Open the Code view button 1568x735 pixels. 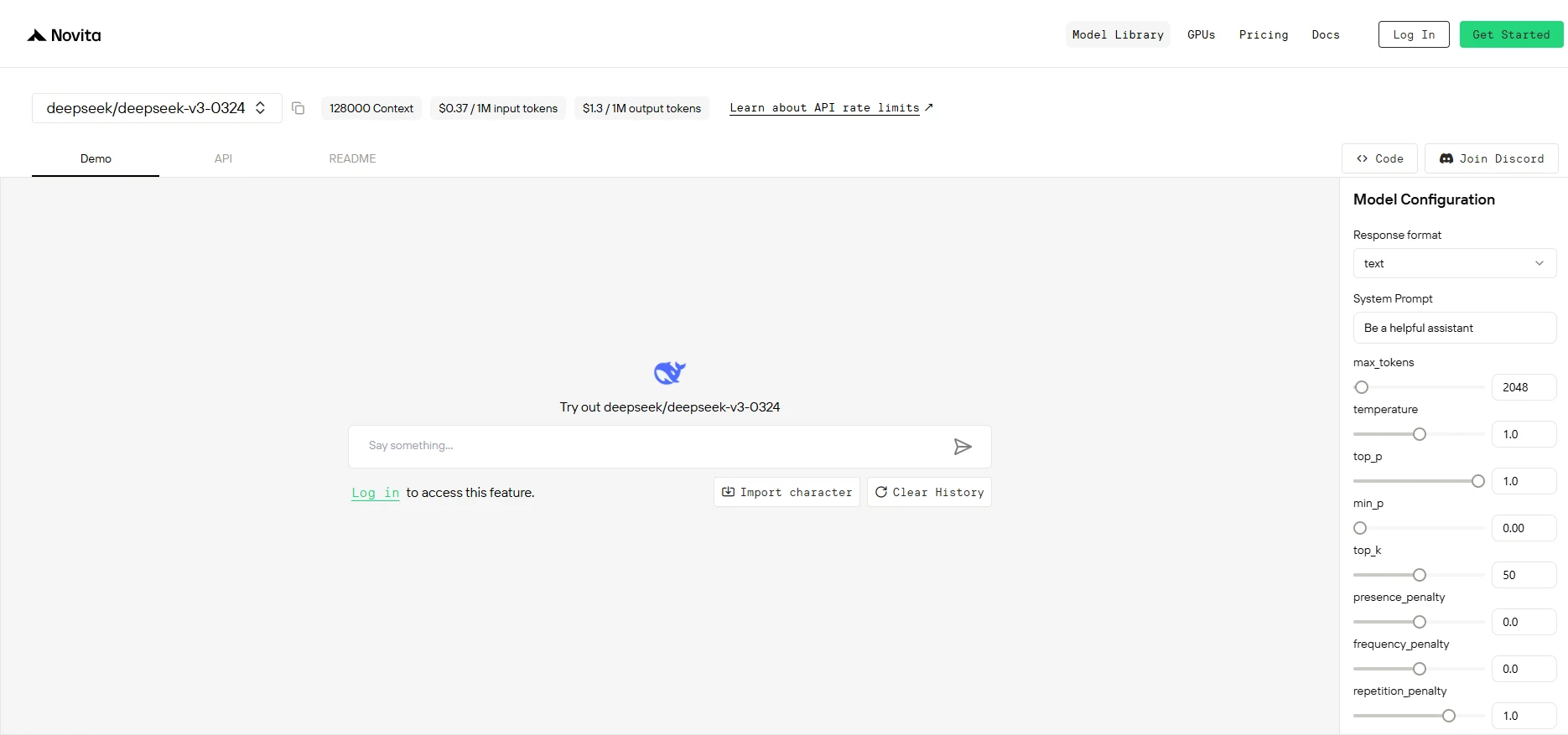coord(1379,158)
